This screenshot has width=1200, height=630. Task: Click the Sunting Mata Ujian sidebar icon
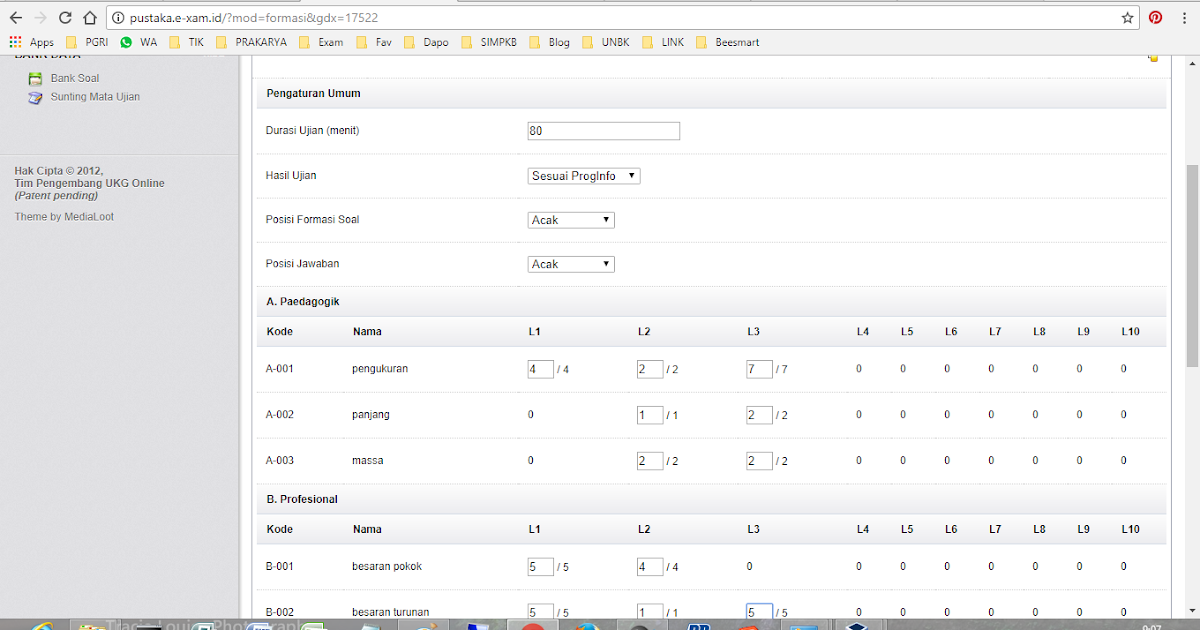35,97
